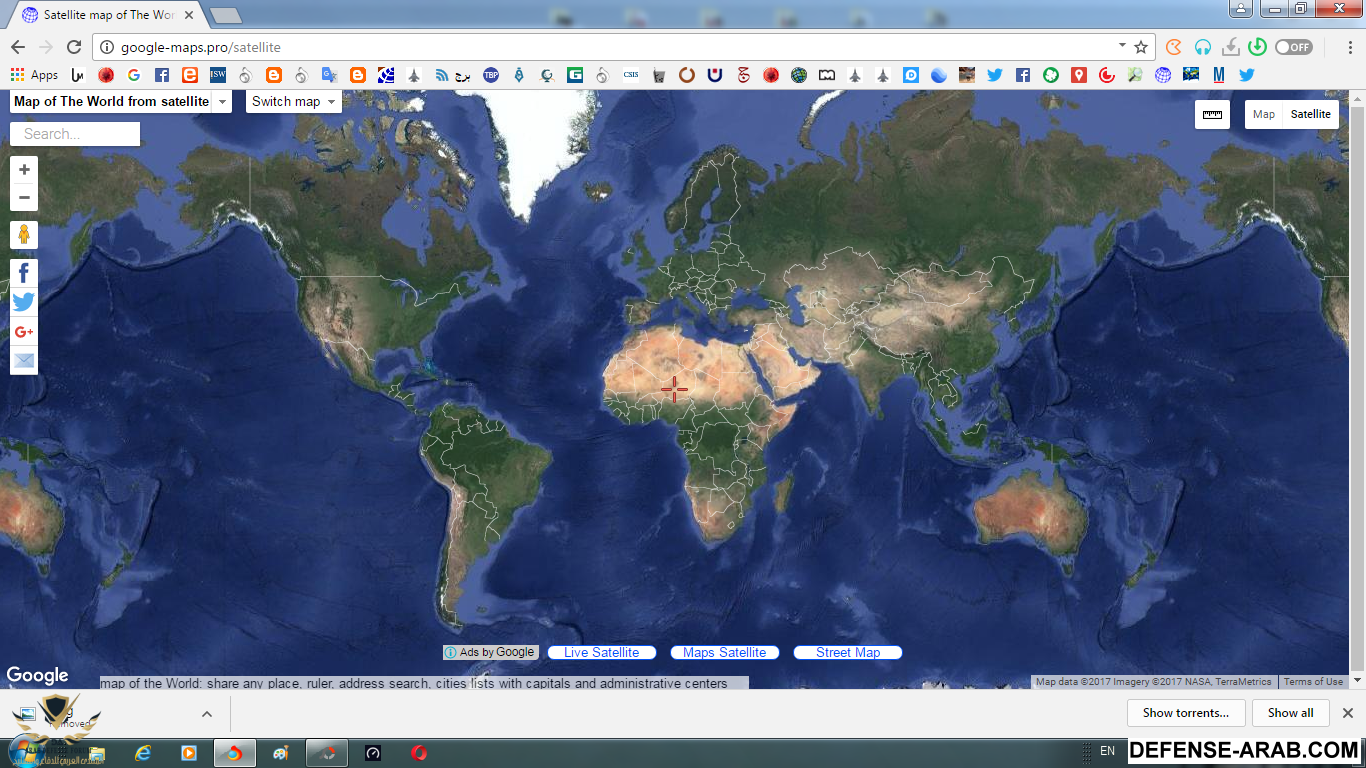This screenshot has height=768, width=1366.
Task: Switch map type to Satellite view
Action: [x=1310, y=114]
